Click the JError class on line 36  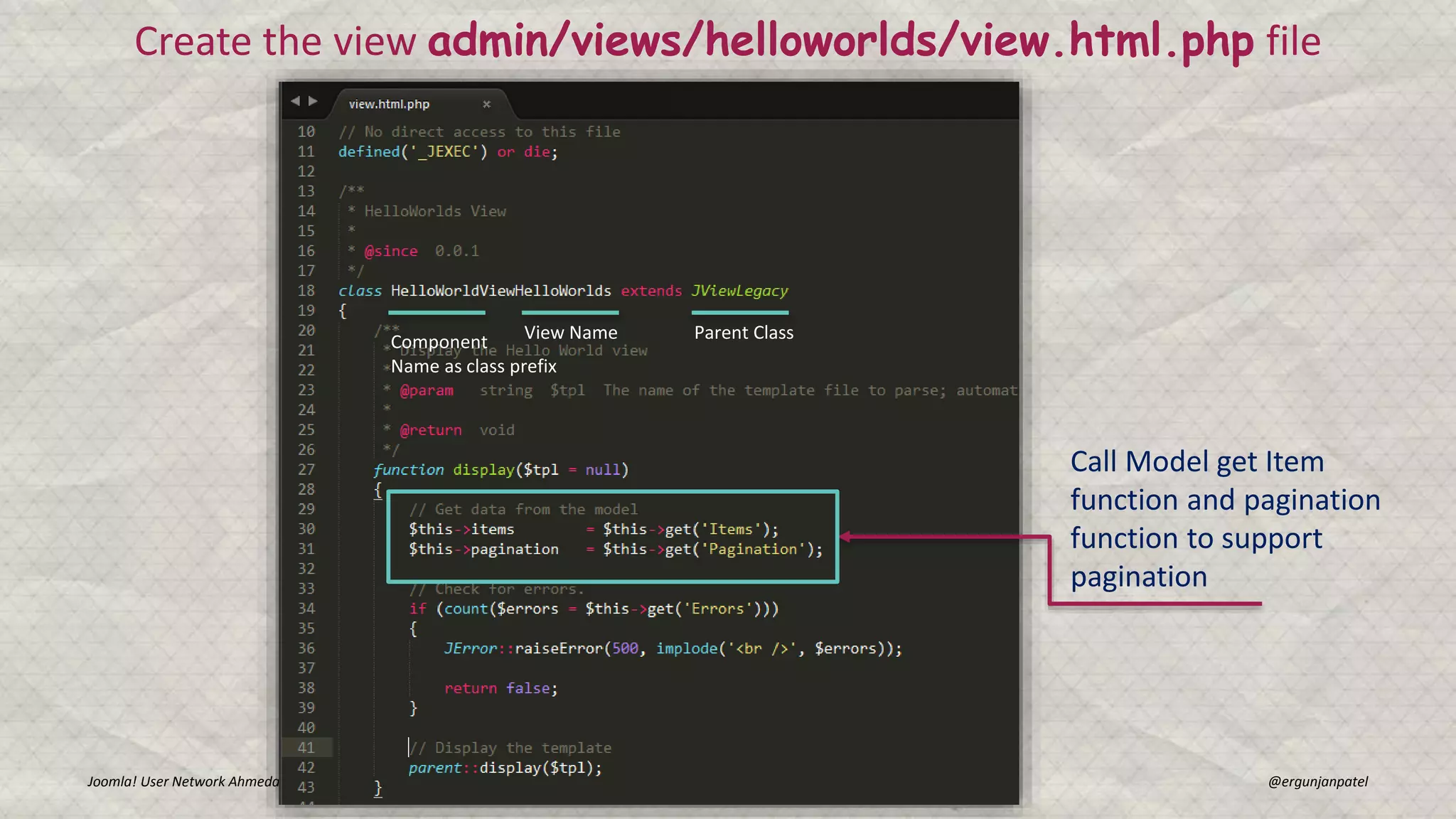point(470,648)
